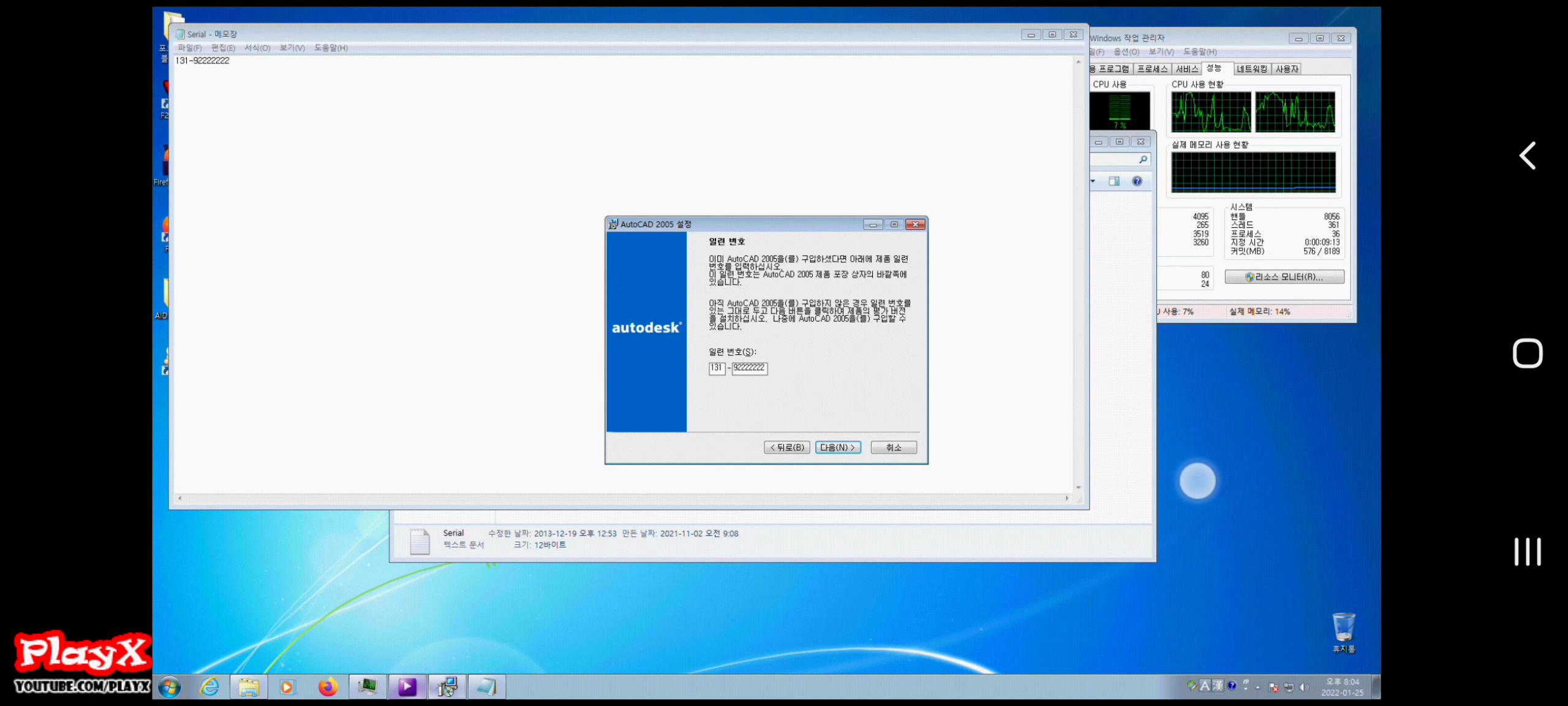Image resolution: width=1568 pixels, height=706 pixels.
Task: Click the Notepad taskbar icon
Action: point(486,687)
